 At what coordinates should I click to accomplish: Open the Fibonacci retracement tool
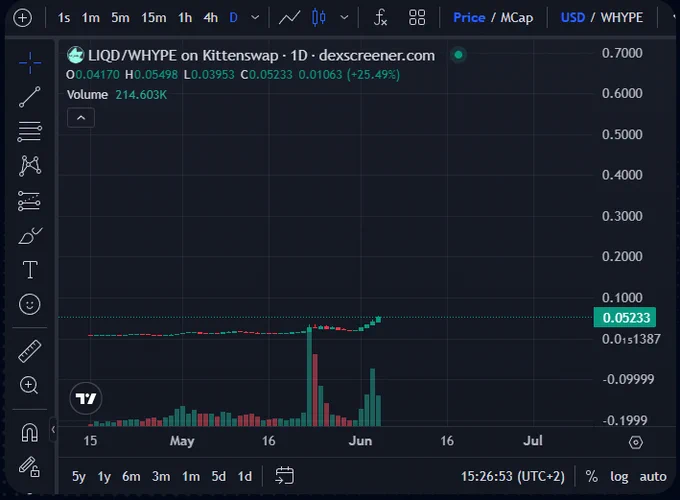pos(30,131)
